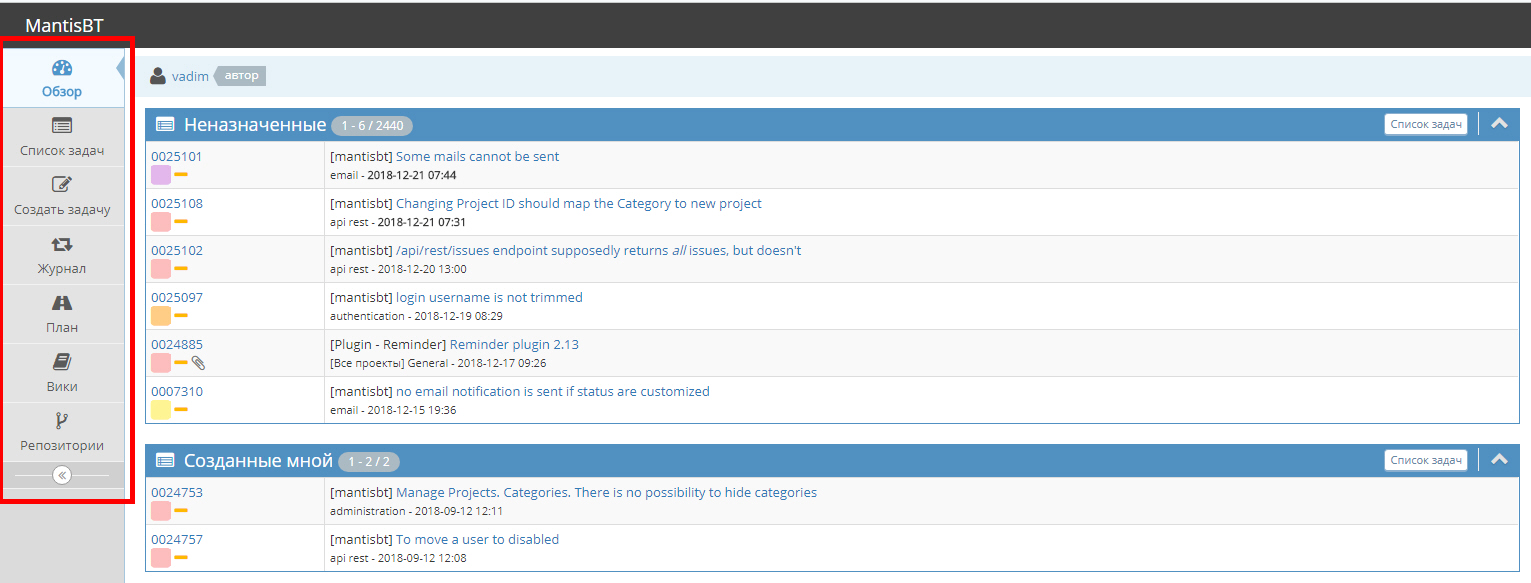Click the paperclip attachment icon on issue 0024885
1531x583 pixels.
(198, 362)
